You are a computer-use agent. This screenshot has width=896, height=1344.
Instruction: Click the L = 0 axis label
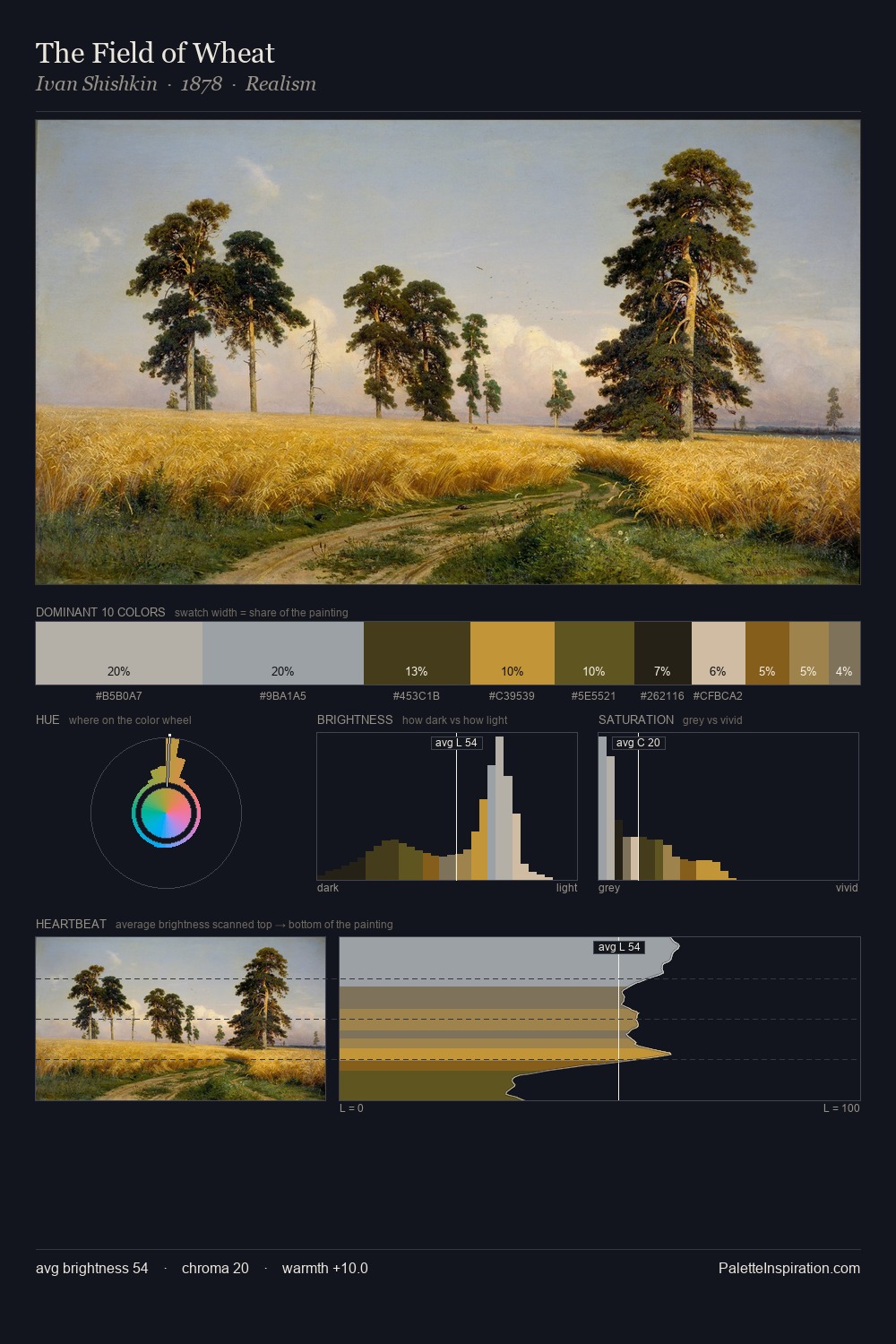click(351, 1108)
